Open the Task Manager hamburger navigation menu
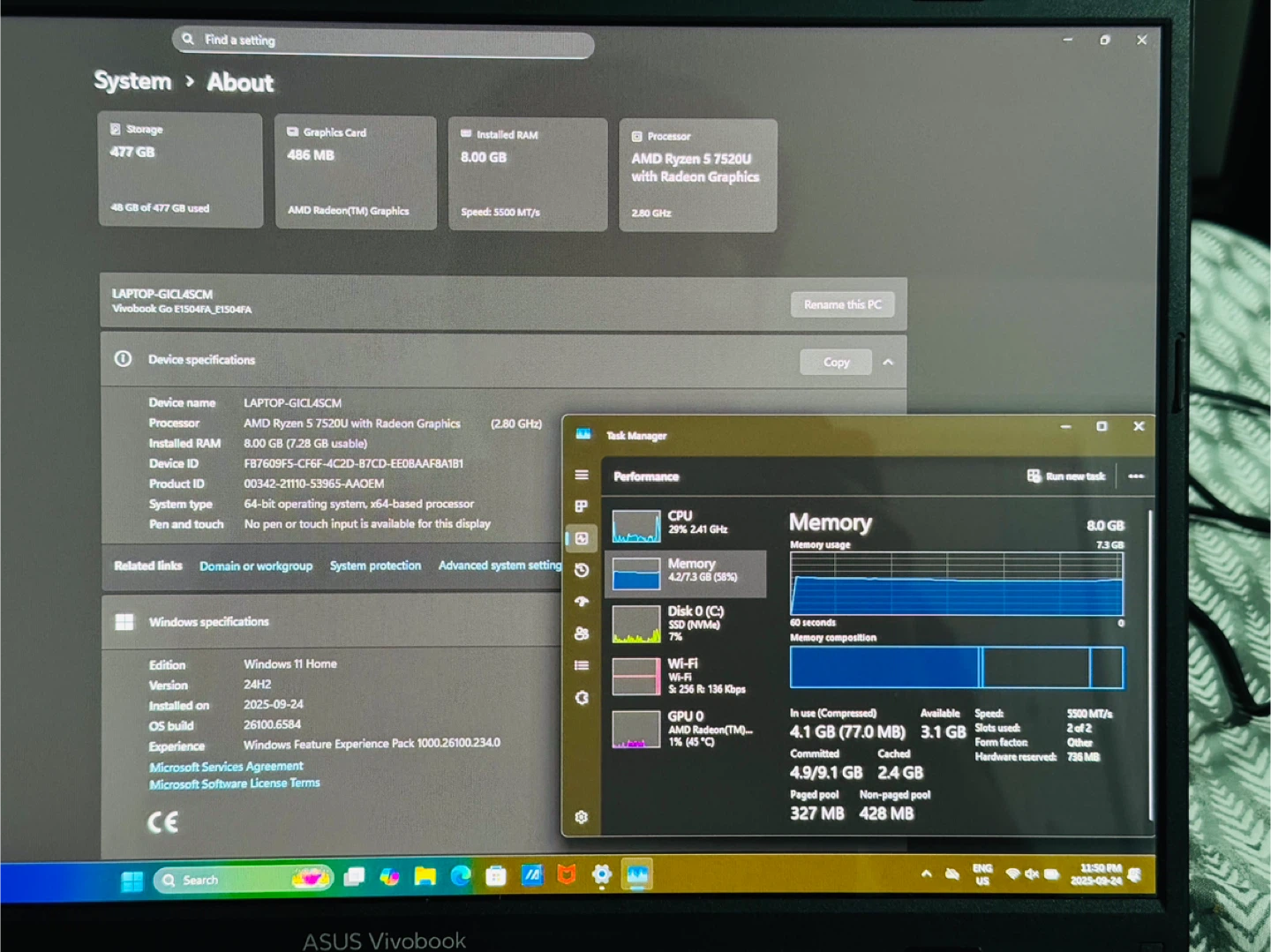The height and width of the screenshot is (952, 1271). click(x=581, y=475)
